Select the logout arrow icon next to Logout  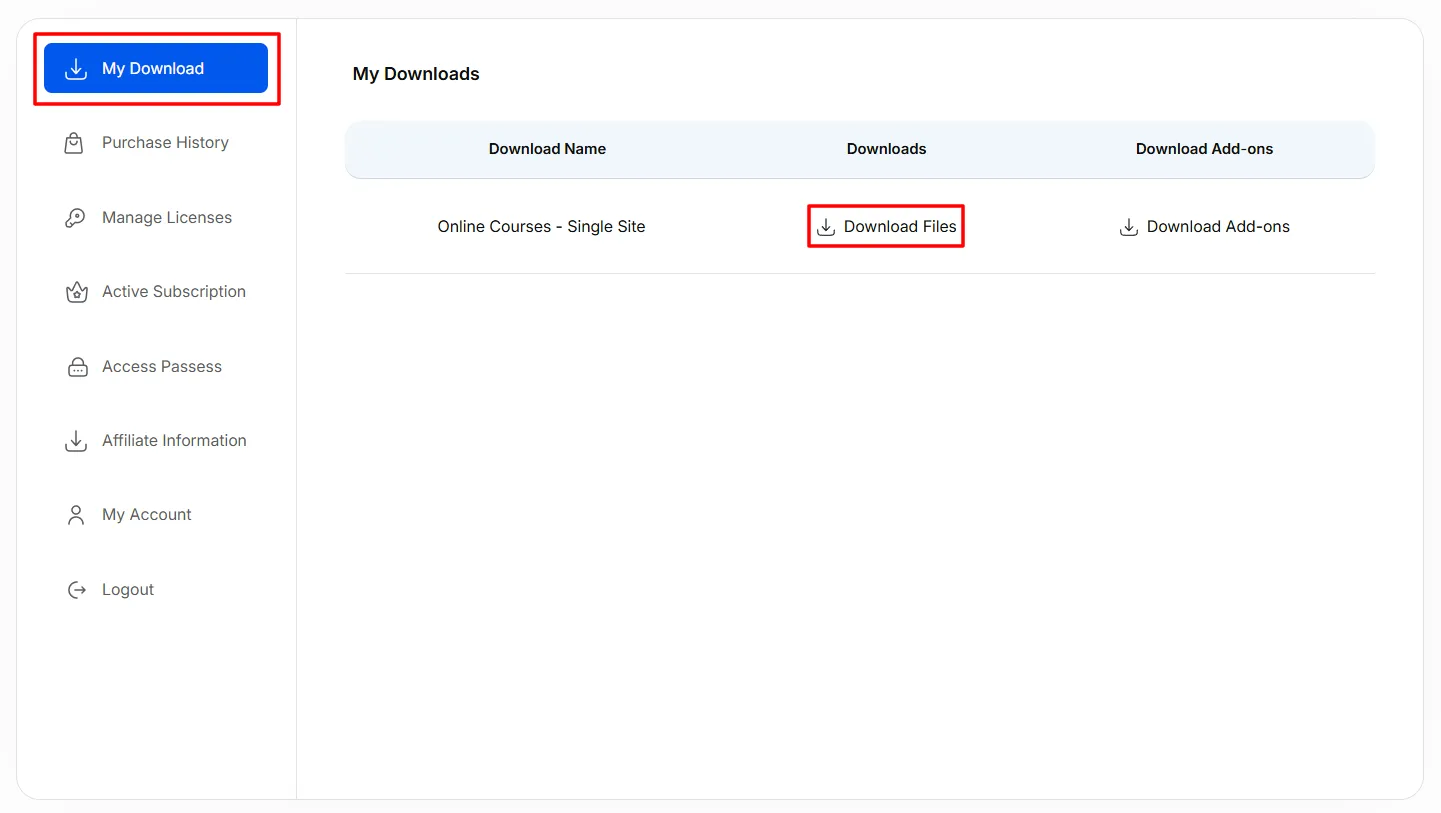click(x=75, y=589)
